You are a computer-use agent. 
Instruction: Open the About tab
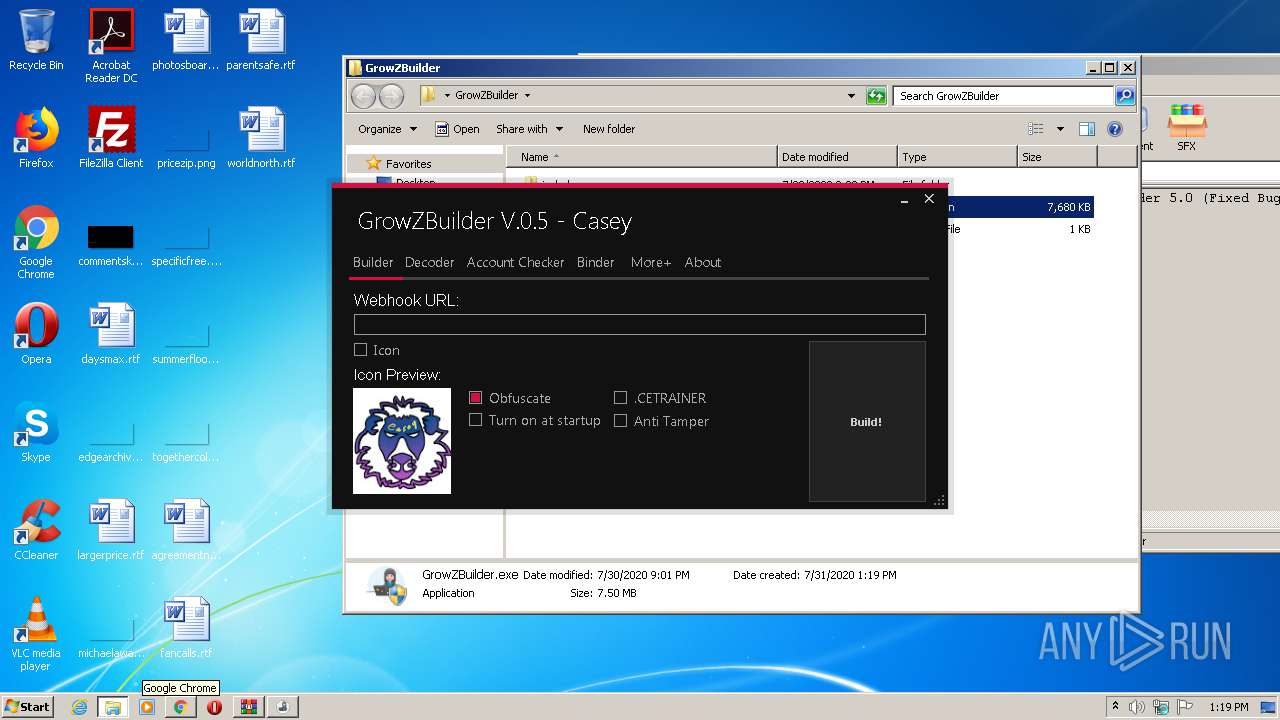click(x=703, y=262)
